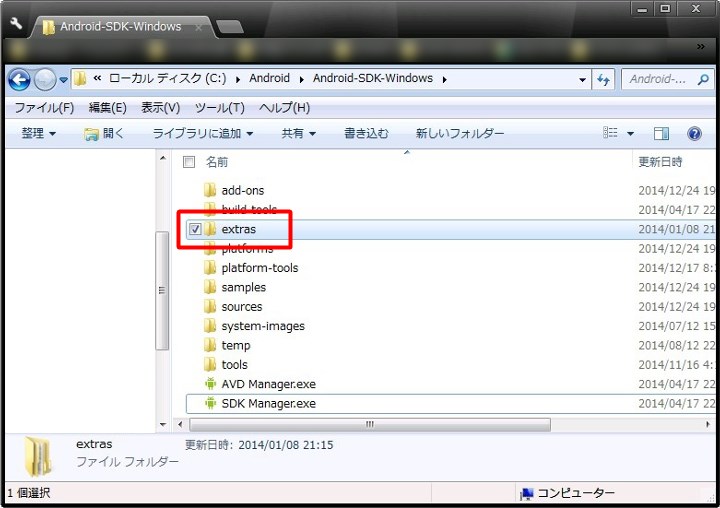Viewport: 720px width, 508px height.
Task: Select the tools folder icon
Action: [210, 364]
